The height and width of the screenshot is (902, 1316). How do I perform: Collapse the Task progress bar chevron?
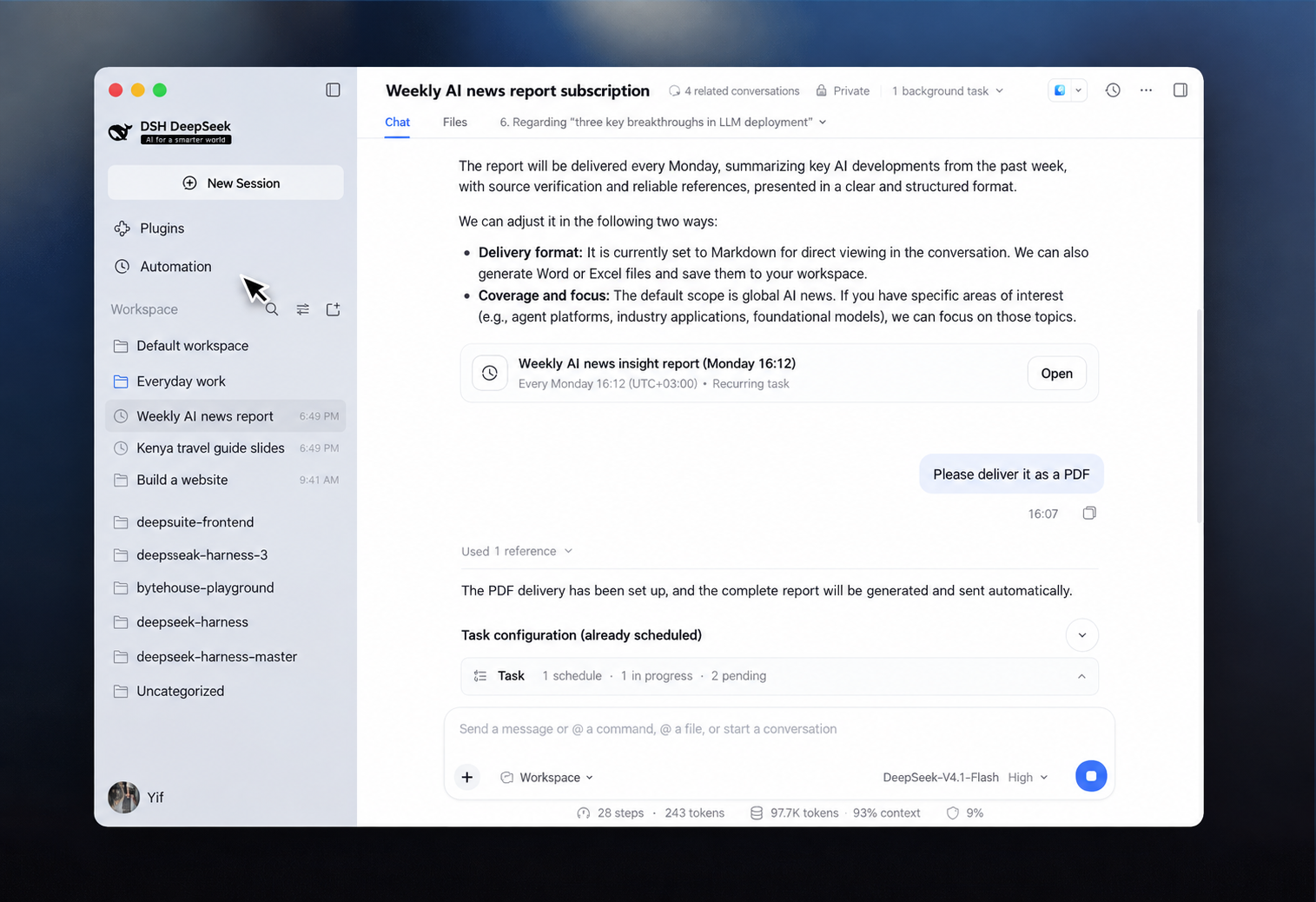(x=1081, y=676)
